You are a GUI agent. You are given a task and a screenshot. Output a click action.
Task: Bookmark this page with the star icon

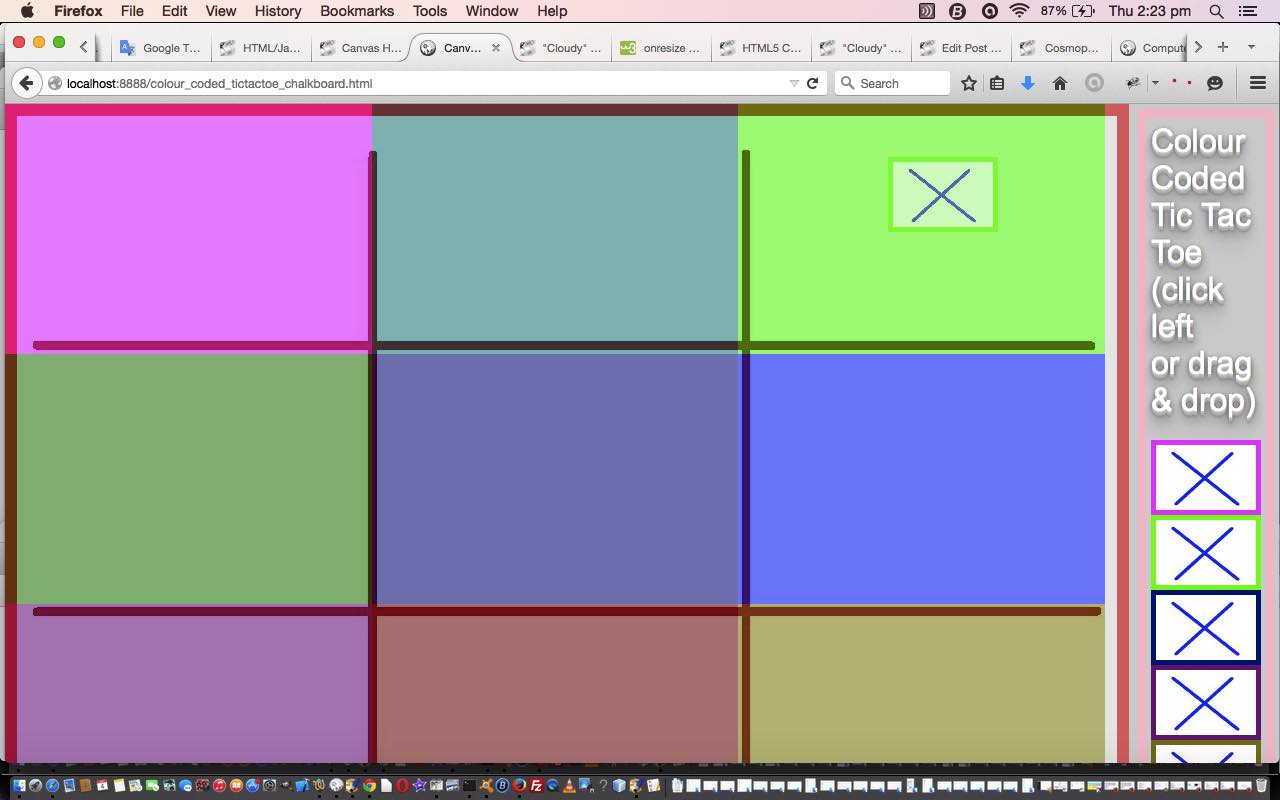click(968, 83)
